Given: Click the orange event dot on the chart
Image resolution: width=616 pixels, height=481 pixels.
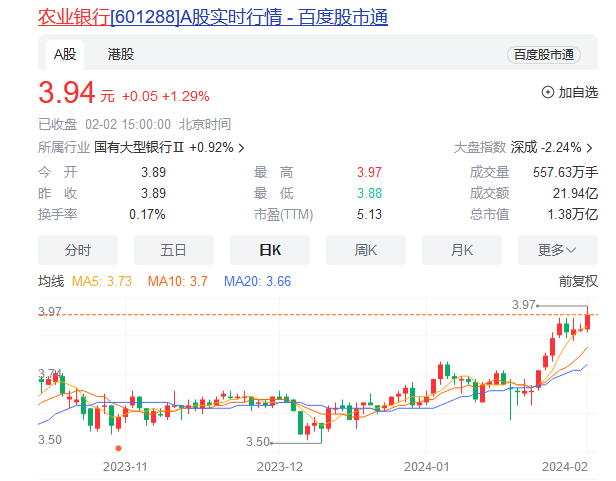Looking at the screenshot, I should tap(118, 448).
